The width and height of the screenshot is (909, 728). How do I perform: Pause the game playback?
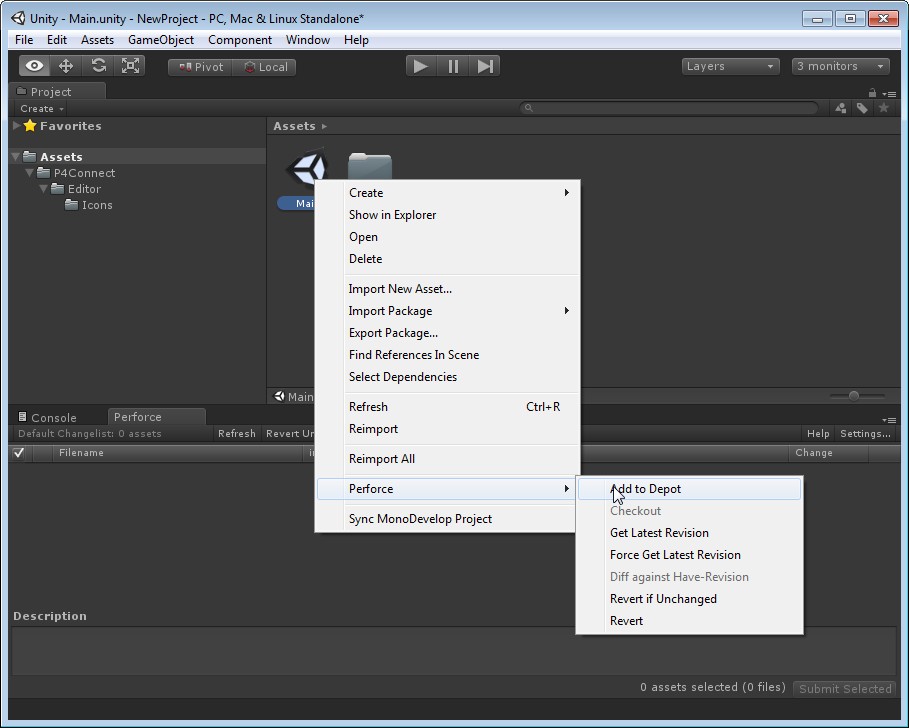click(453, 66)
